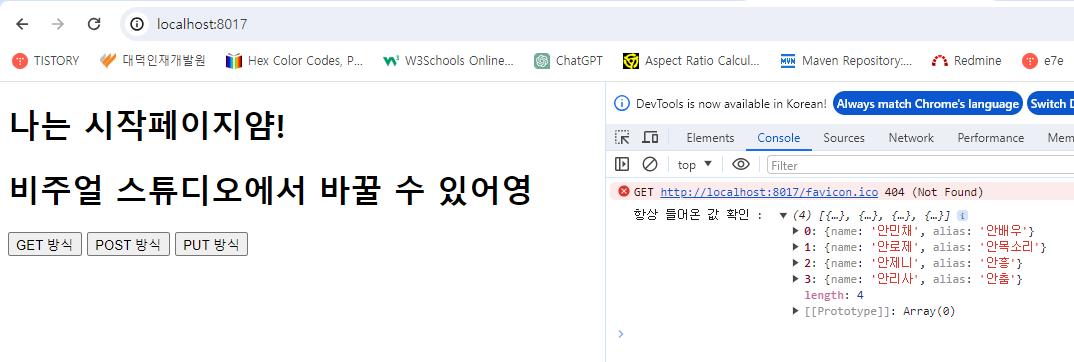Click the length: 4 property
This screenshot has width=1074, height=362.
tap(834, 296)
